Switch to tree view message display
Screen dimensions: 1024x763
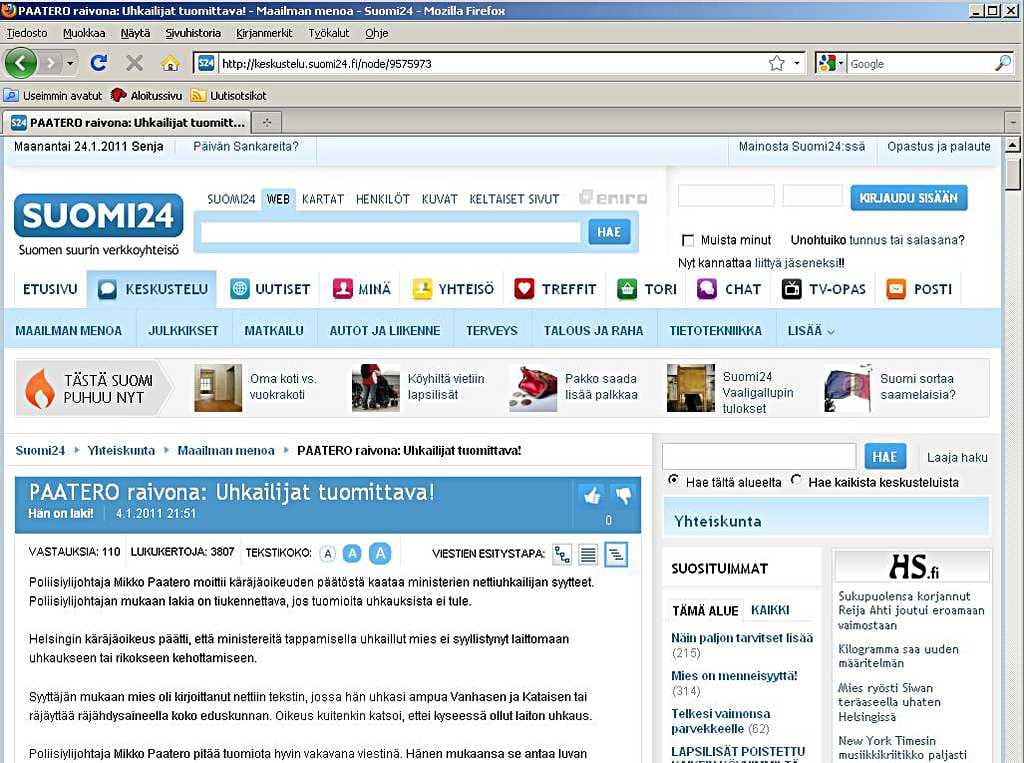pos(562,554)
